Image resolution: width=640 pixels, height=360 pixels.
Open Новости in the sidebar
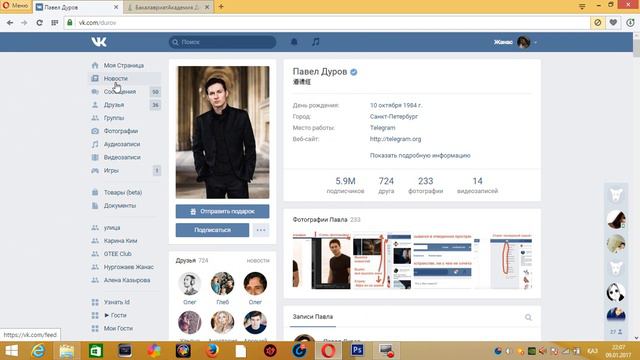tap(125, 78)
